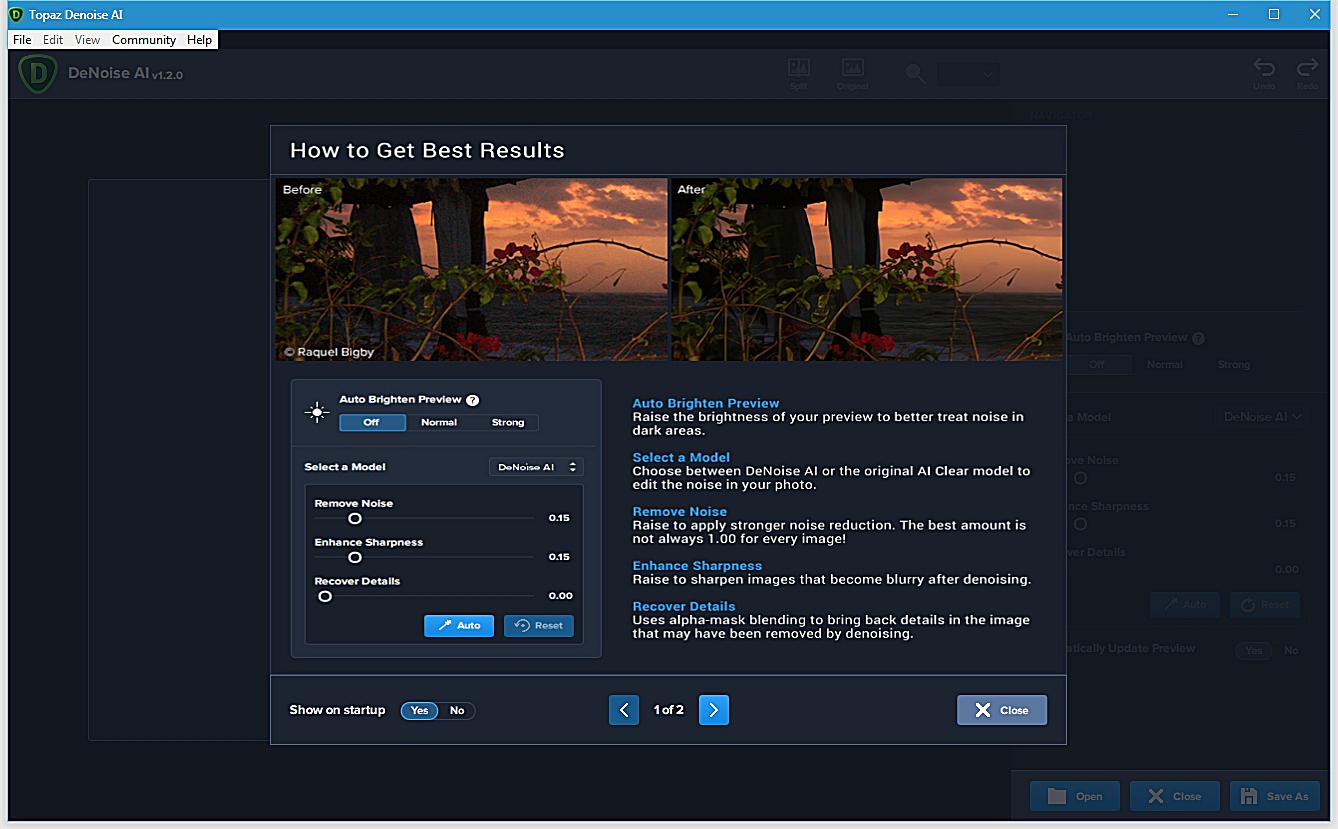1338x829 pixels.
Task: Click the sun brightness icon in the dialog
Action: [317, 412]
